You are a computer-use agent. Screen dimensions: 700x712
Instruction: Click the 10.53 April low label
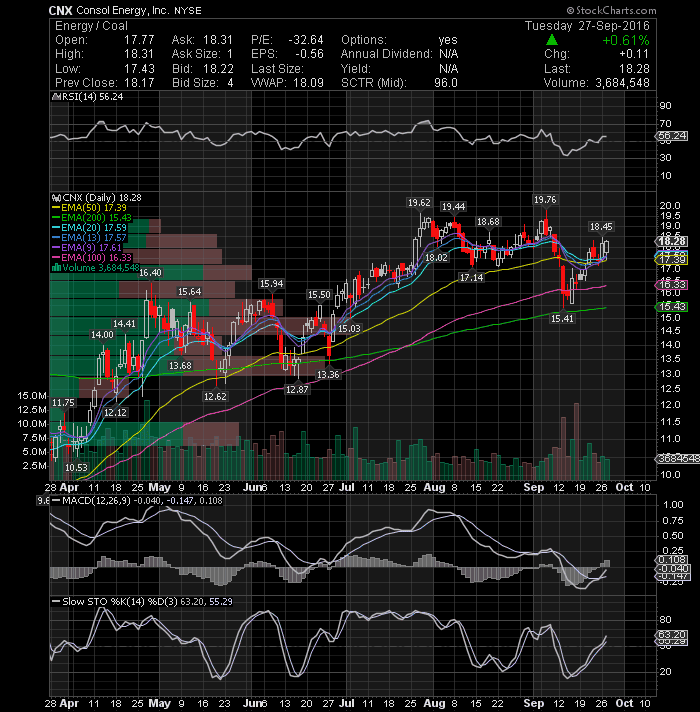(76, 468)
